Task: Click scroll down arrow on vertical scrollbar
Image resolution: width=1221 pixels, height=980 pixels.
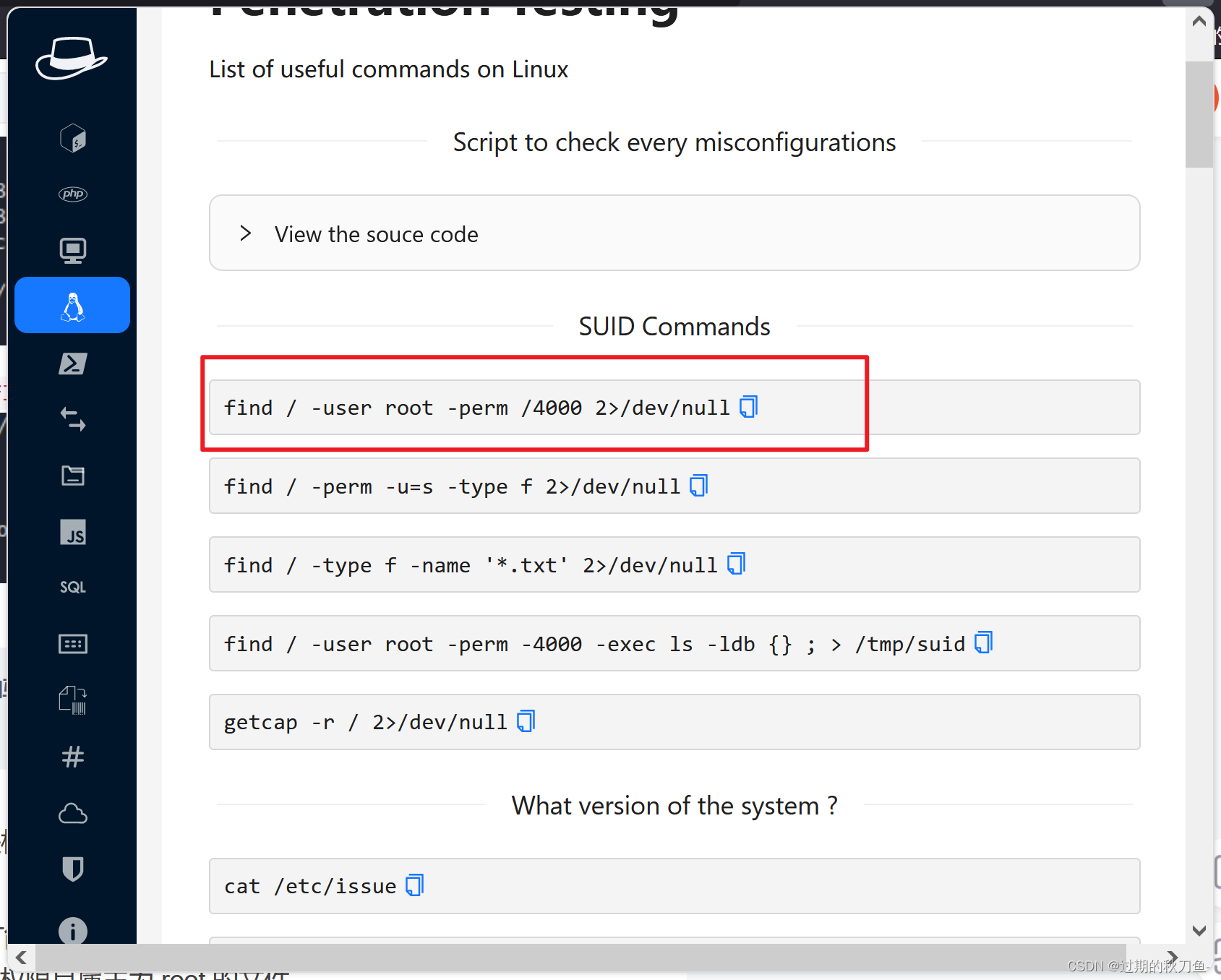Action: (1199, 930)
